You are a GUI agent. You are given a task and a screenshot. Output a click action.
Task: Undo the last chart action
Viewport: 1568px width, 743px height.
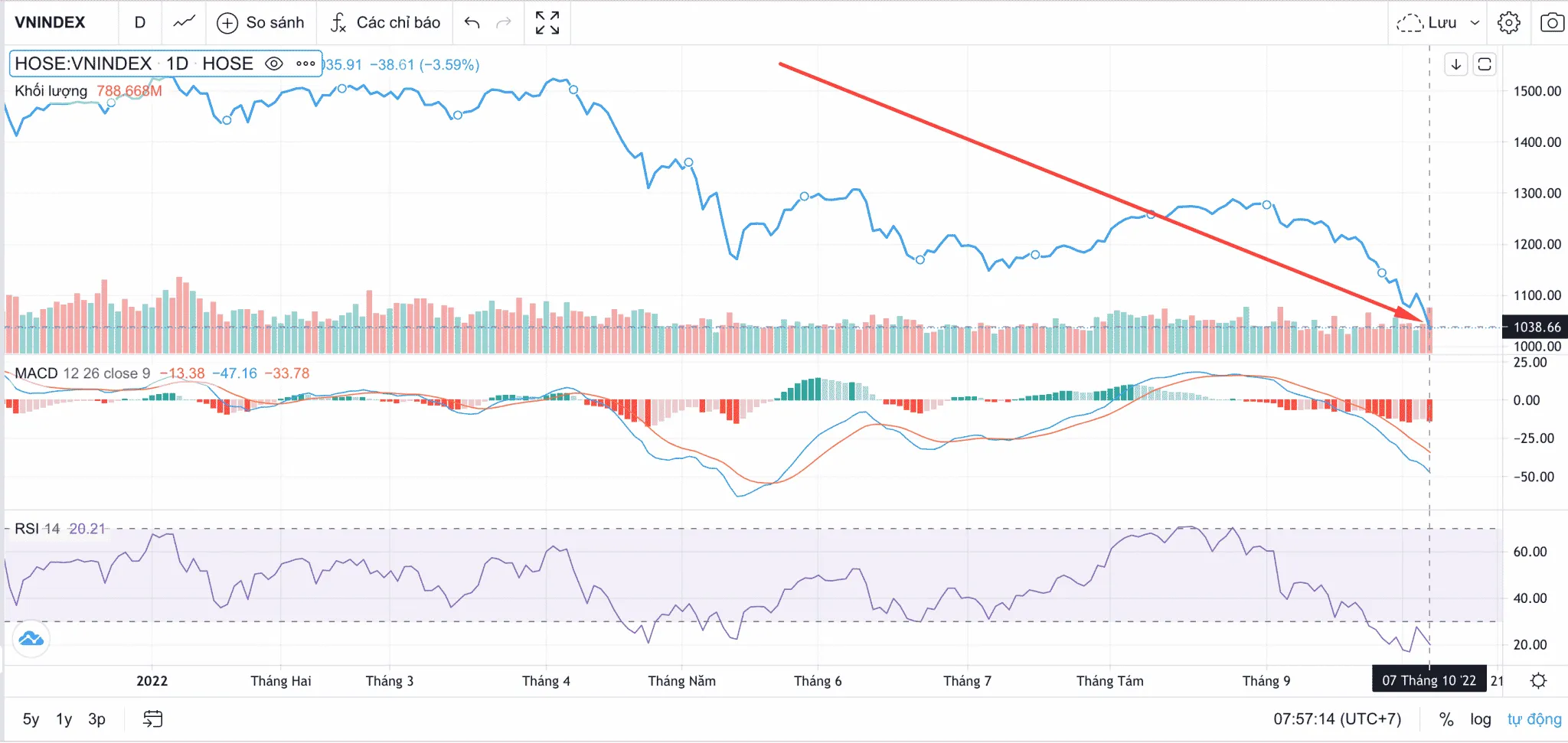pyautogui.click(x=472, y=23)
